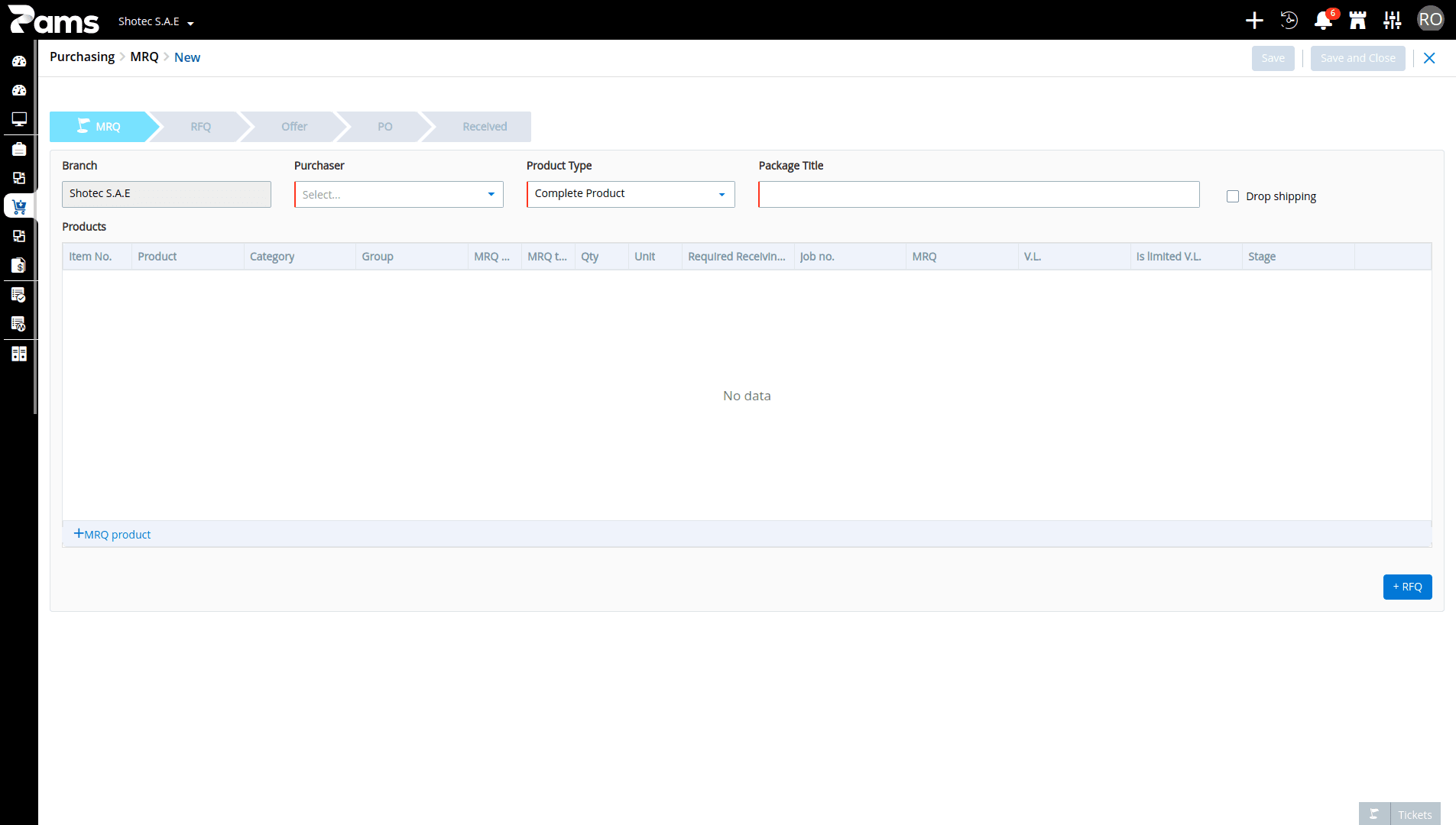The image size is (1456, 825).
Task: Open the transfer squares icon above the cart
Action: click(19, 178)
